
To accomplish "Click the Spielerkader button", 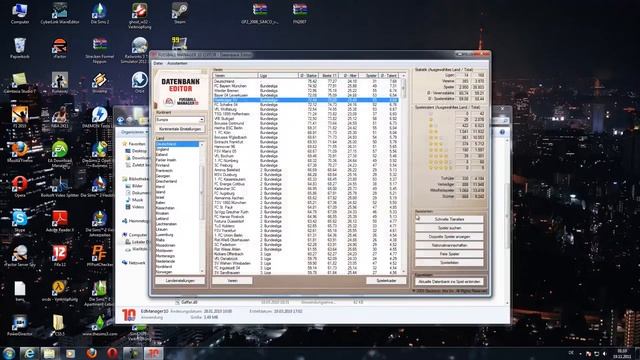I will [386, 281].
